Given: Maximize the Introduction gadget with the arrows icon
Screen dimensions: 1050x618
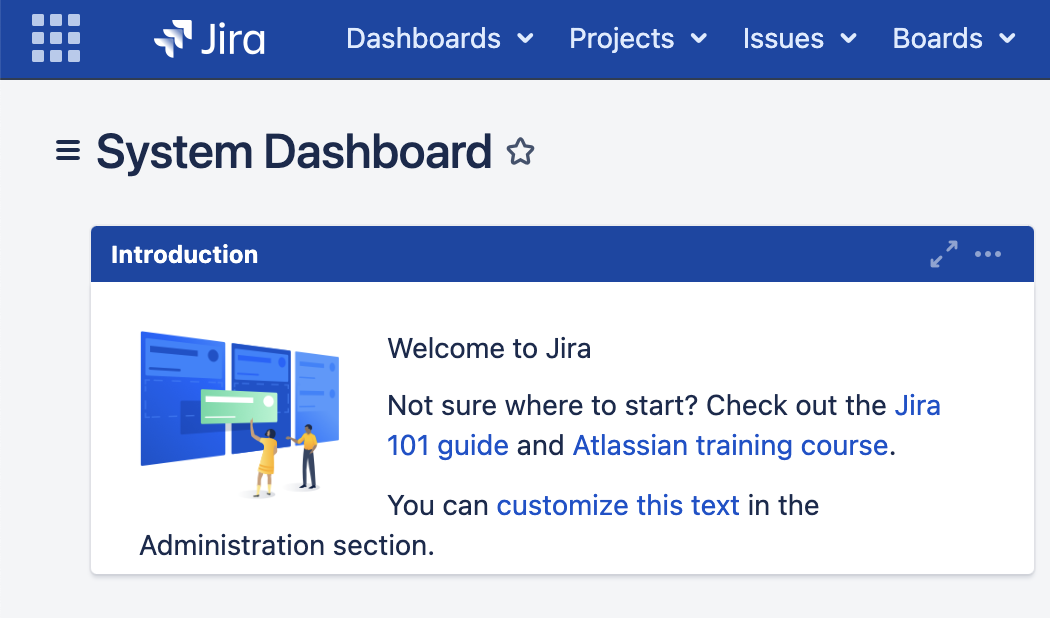Looking at the screenshot, I should click(x=942, y=254).
